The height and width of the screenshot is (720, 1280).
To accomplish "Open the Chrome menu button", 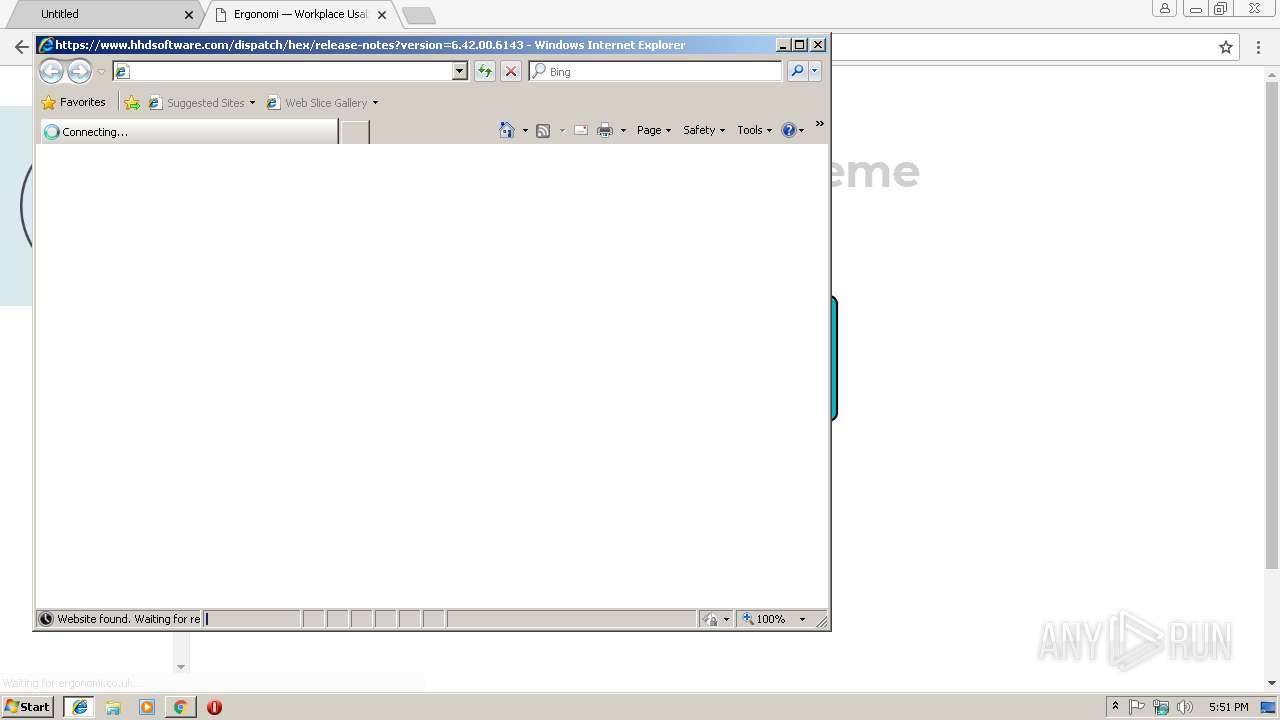I will (x=1259, y=47).
